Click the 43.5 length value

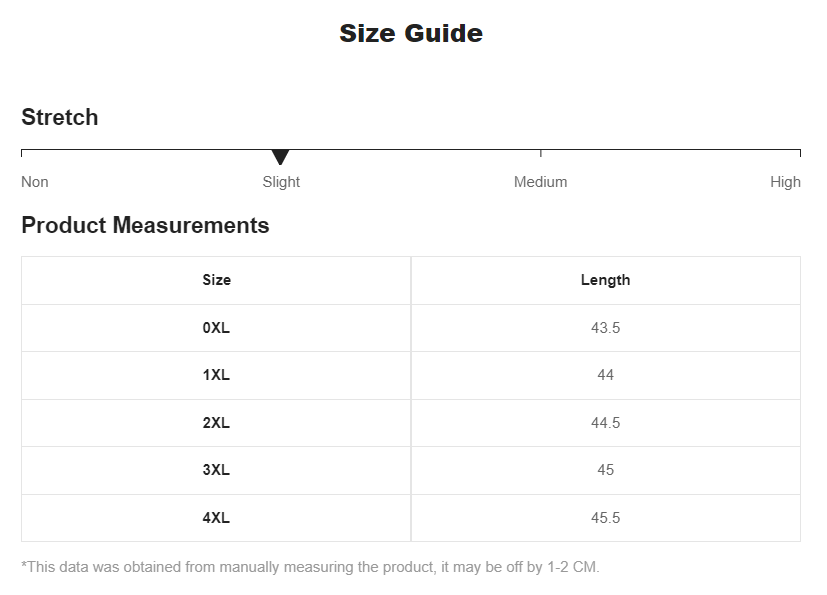point(605,328)
